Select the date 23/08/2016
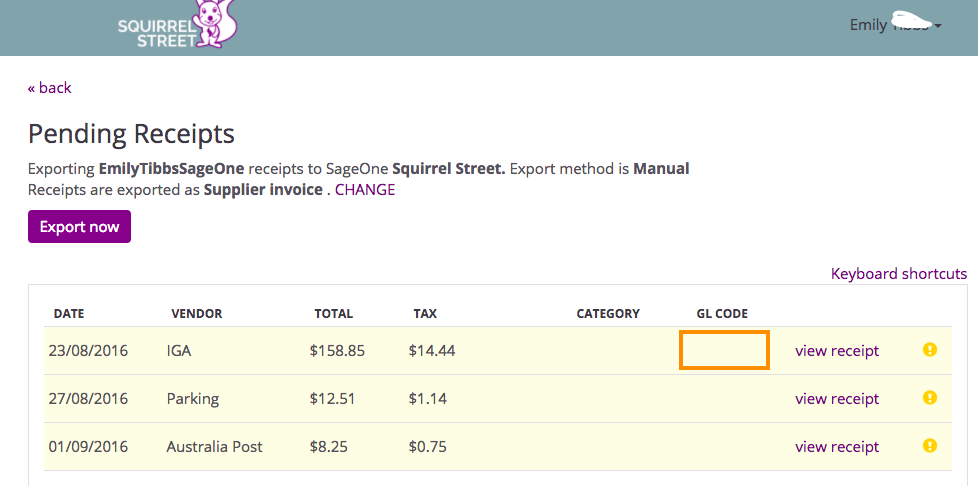978x486 pixels. coord(88,351)
